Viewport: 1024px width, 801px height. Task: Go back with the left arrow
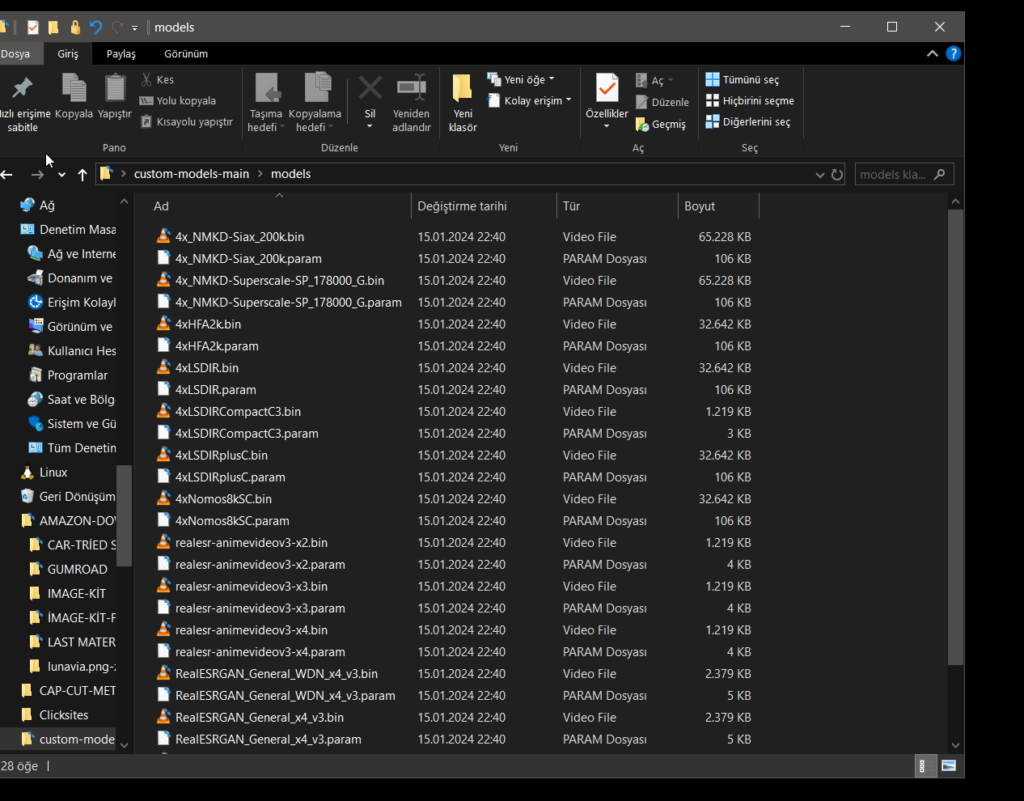click(7, 174)
